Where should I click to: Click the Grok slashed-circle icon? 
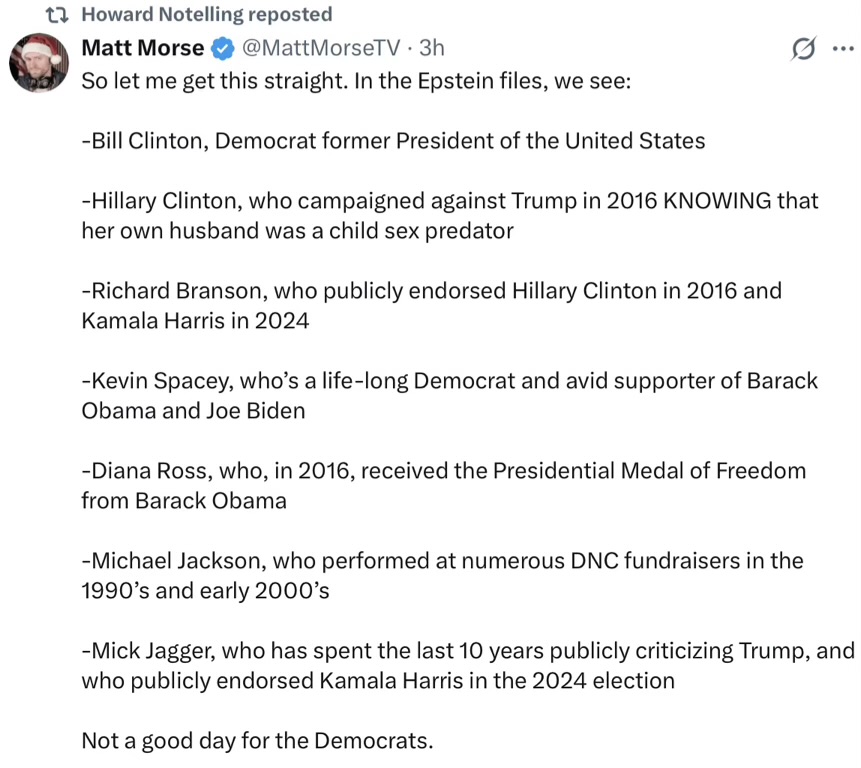[803, 48]
